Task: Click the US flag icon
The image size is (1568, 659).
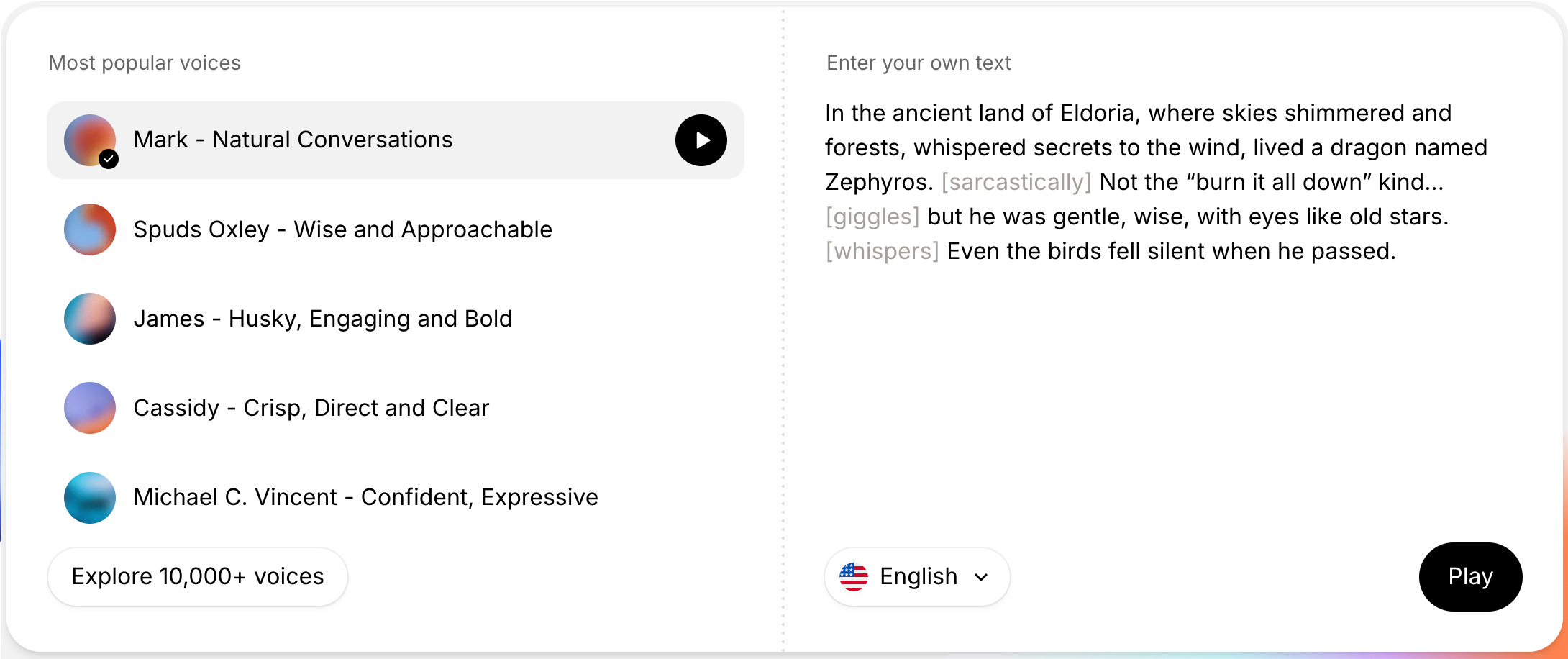Action: [x=853, y=576]
